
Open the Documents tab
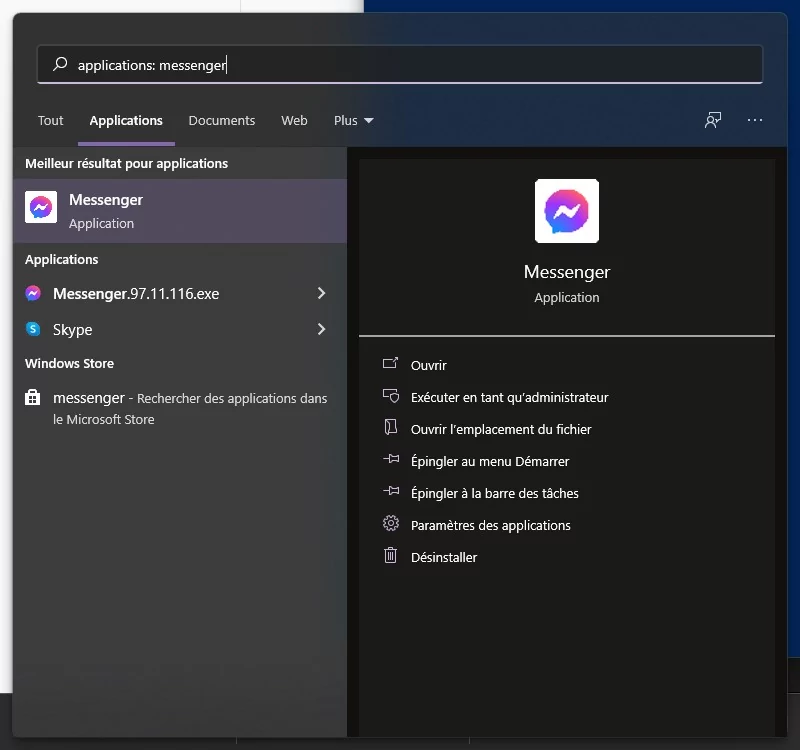pyautogui.click(x=221, y=120)
